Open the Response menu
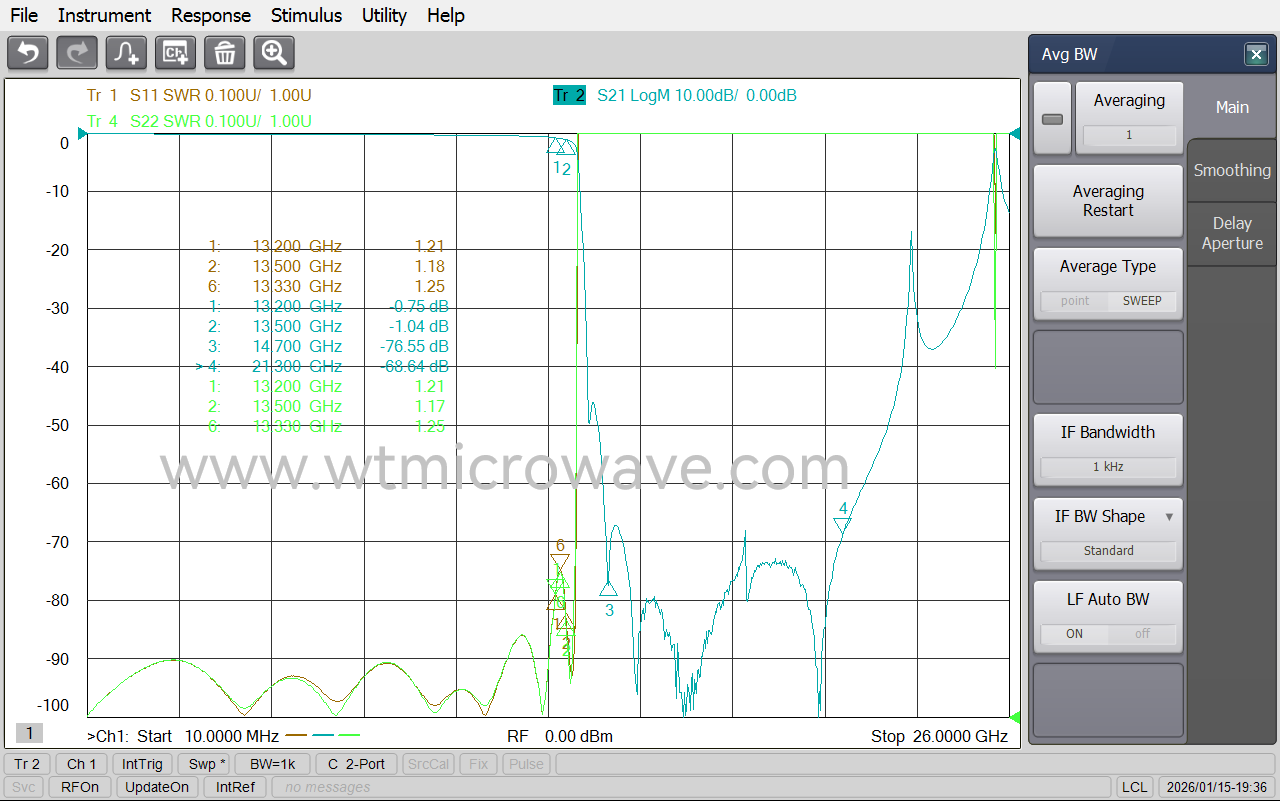This screenshot has height=801, width=1280. coord(211,15)
